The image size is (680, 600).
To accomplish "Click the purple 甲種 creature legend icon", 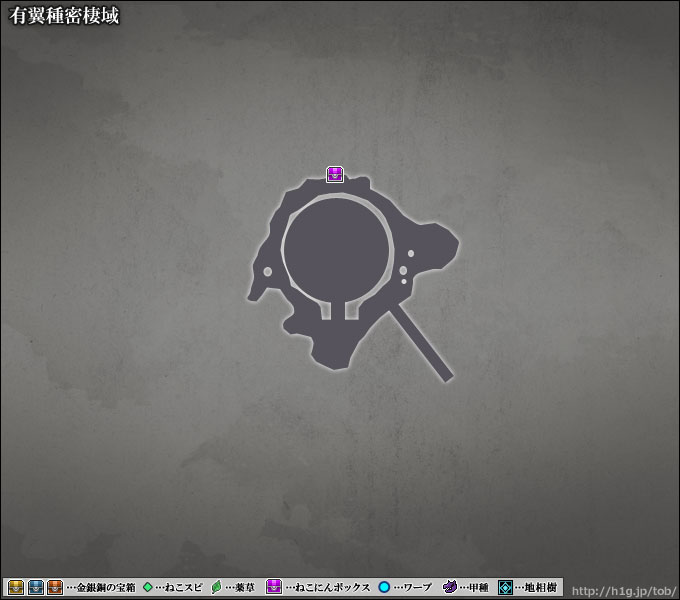I will (x=450, y=587).
